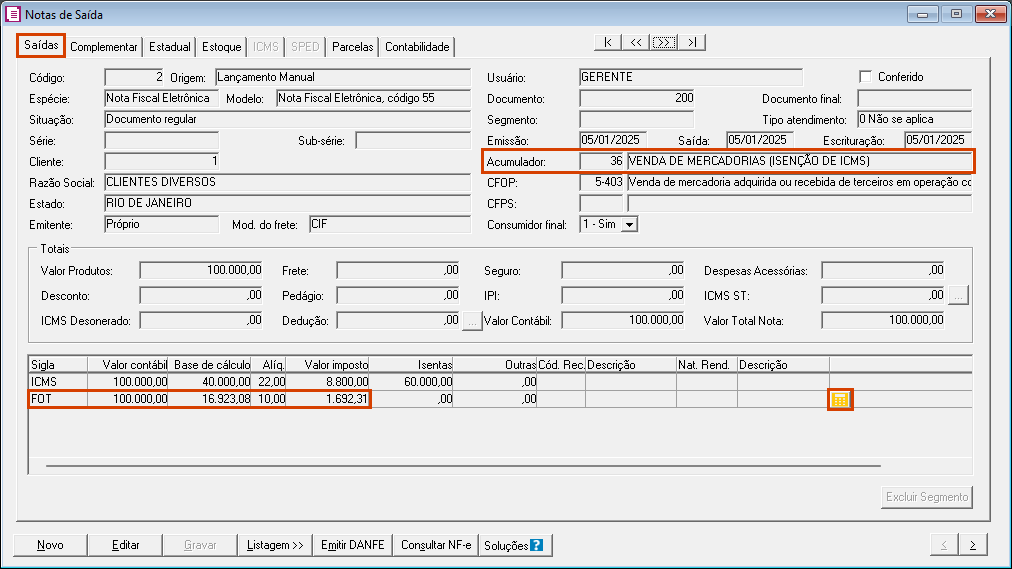Expand the Listagem >> options
The width and height of the screenshot is (1012, 569).
275,545
